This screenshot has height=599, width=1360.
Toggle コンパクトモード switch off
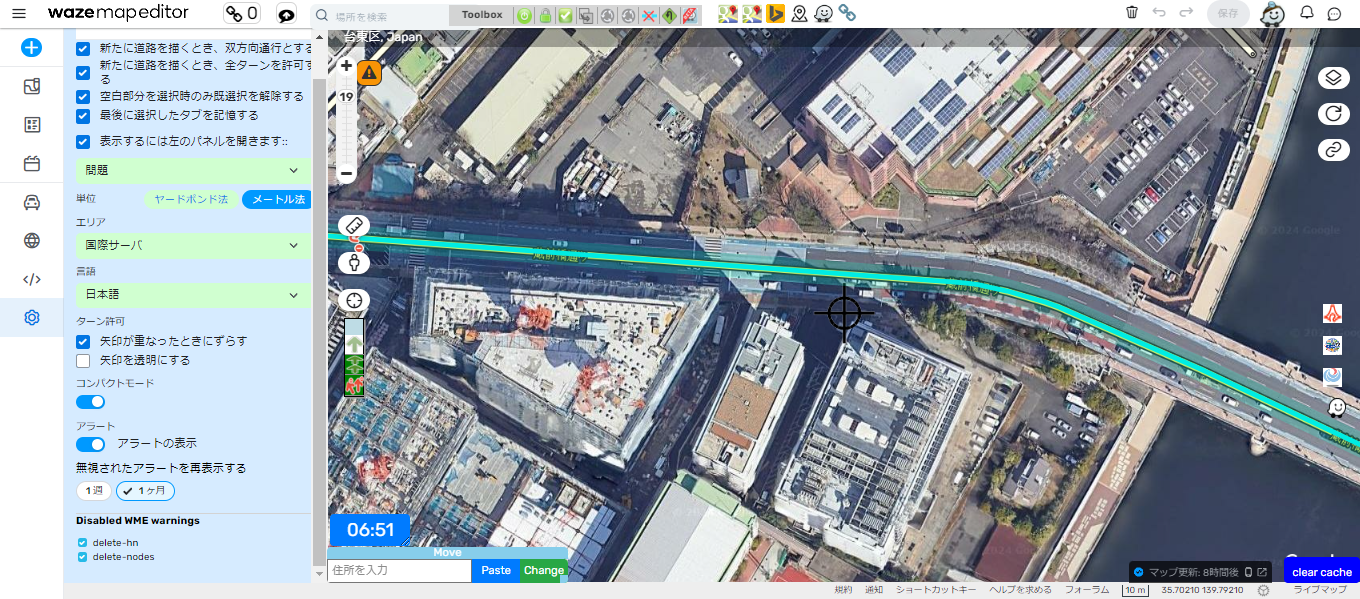click(x=91, y=402)
